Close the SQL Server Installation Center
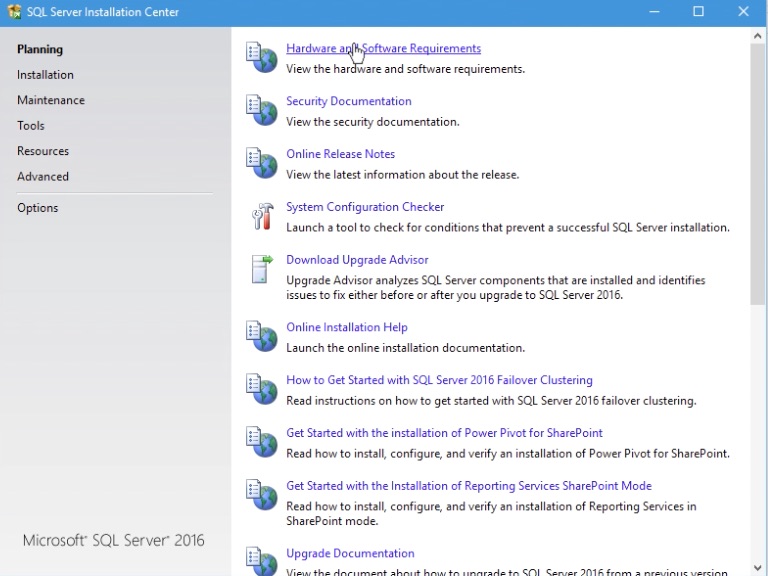 click(743, 12)
